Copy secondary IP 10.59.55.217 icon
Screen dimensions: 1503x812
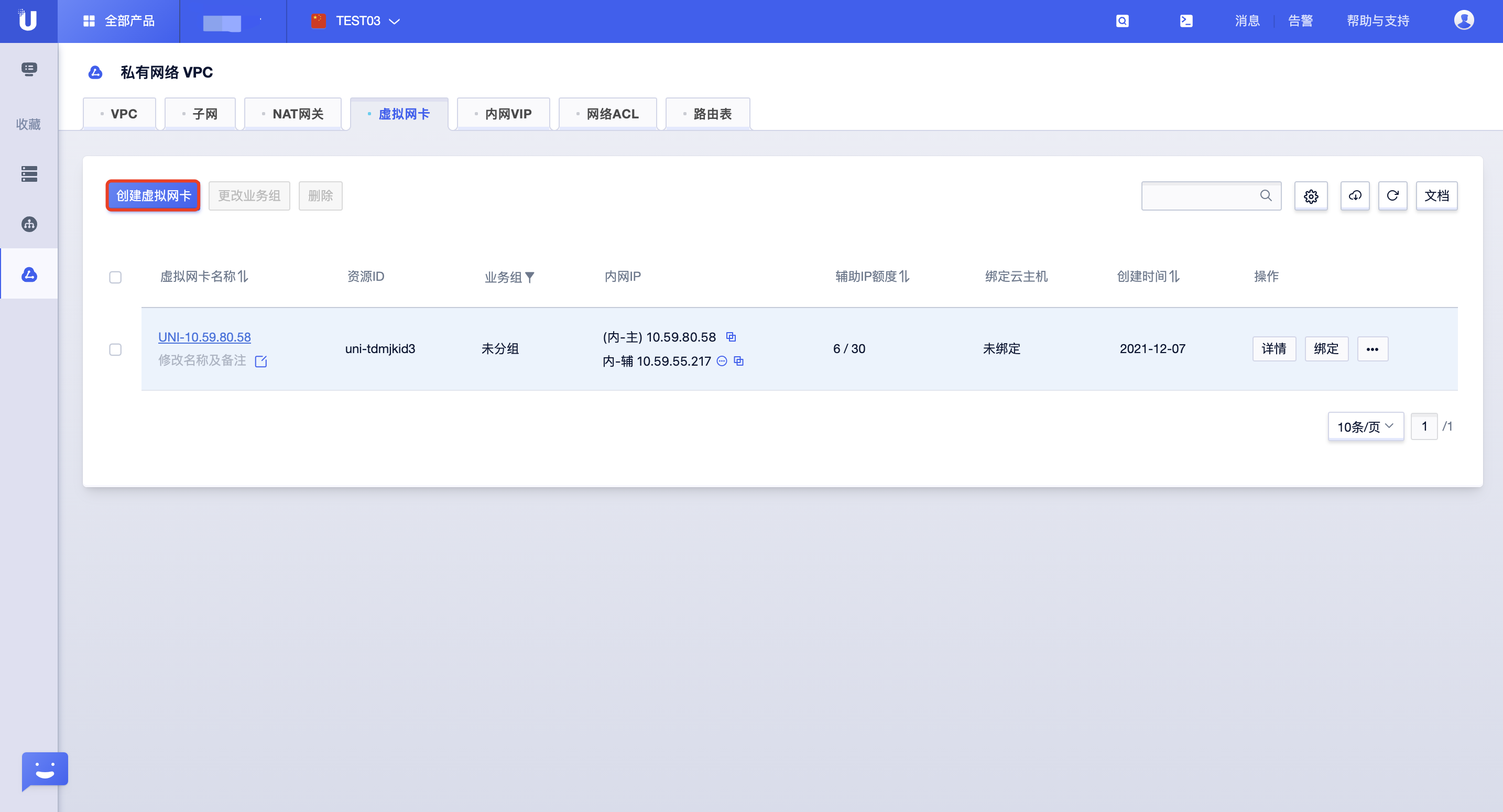click(739, 361)
